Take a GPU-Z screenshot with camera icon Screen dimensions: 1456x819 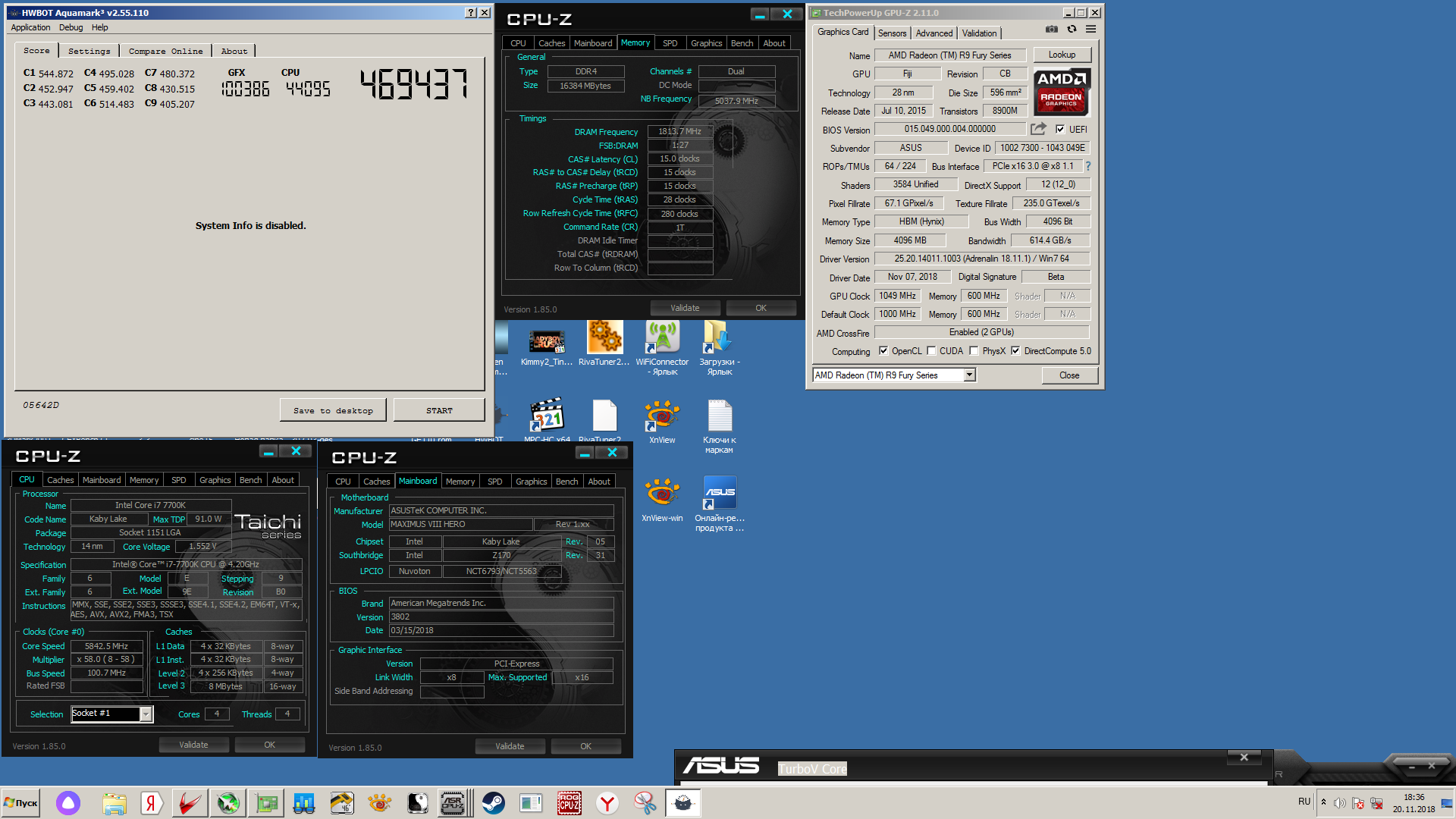click(x=1052, y=30)
